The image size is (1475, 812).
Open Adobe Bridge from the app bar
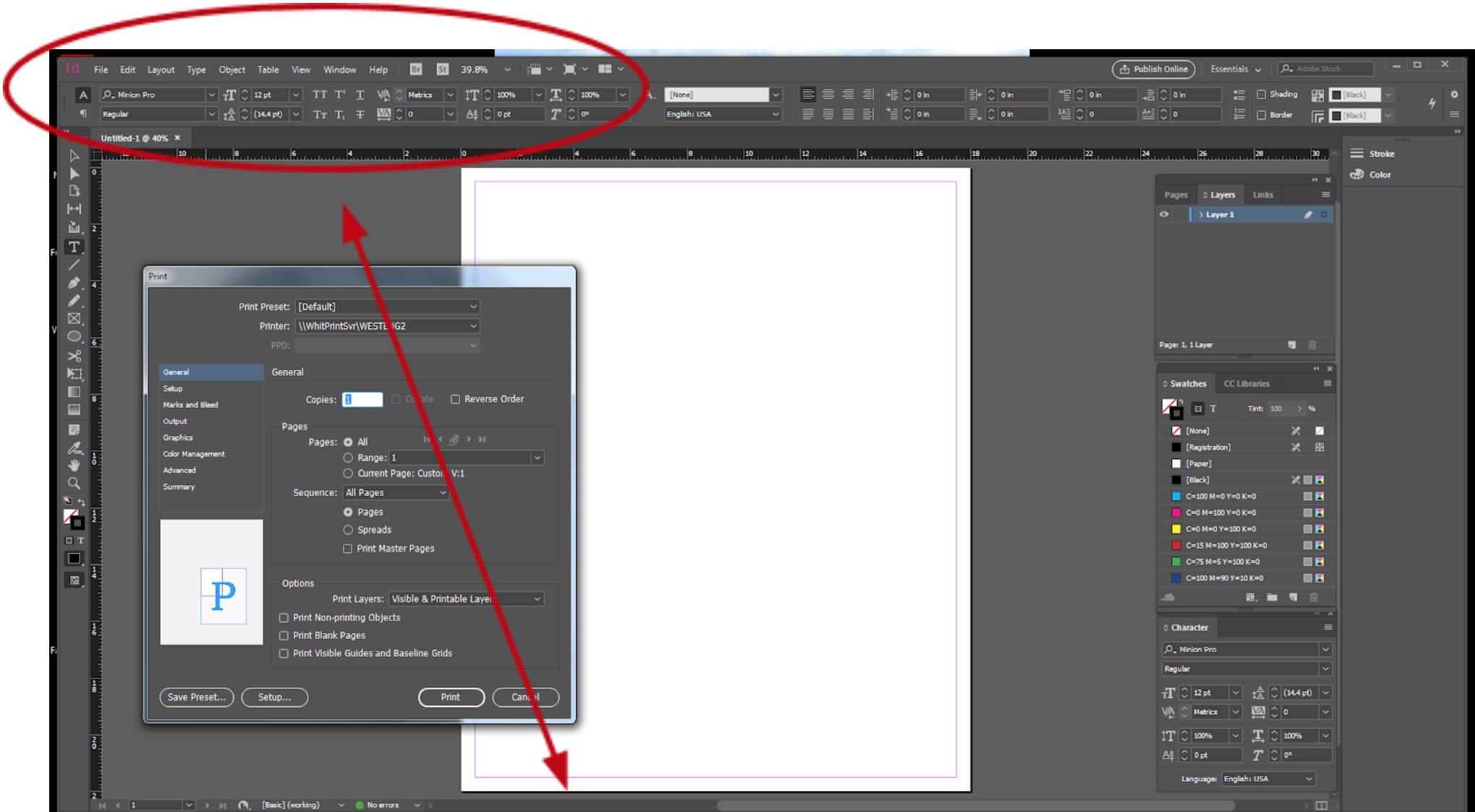coord(415,69)
